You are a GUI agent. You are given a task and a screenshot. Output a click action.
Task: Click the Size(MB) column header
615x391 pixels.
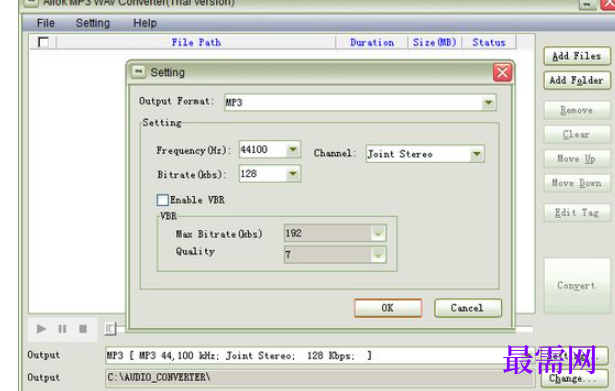(435, 42)
